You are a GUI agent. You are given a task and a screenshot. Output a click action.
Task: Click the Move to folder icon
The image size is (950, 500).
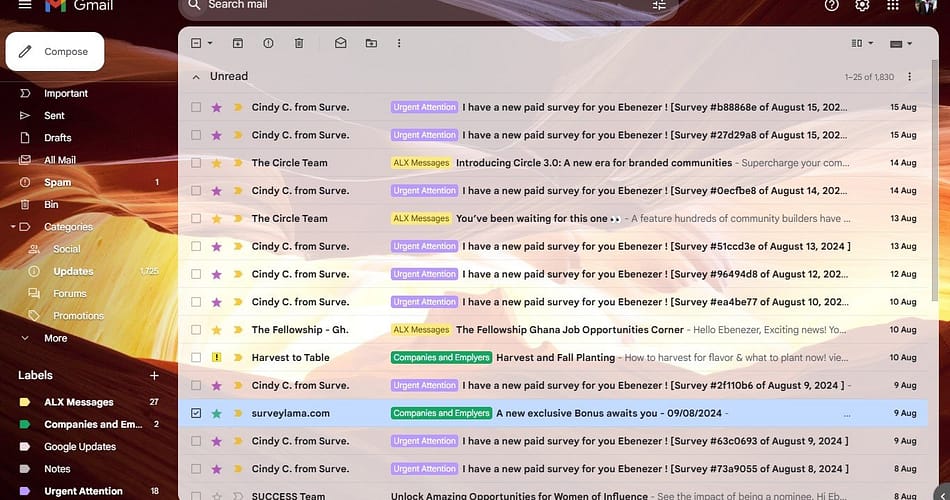371,43
